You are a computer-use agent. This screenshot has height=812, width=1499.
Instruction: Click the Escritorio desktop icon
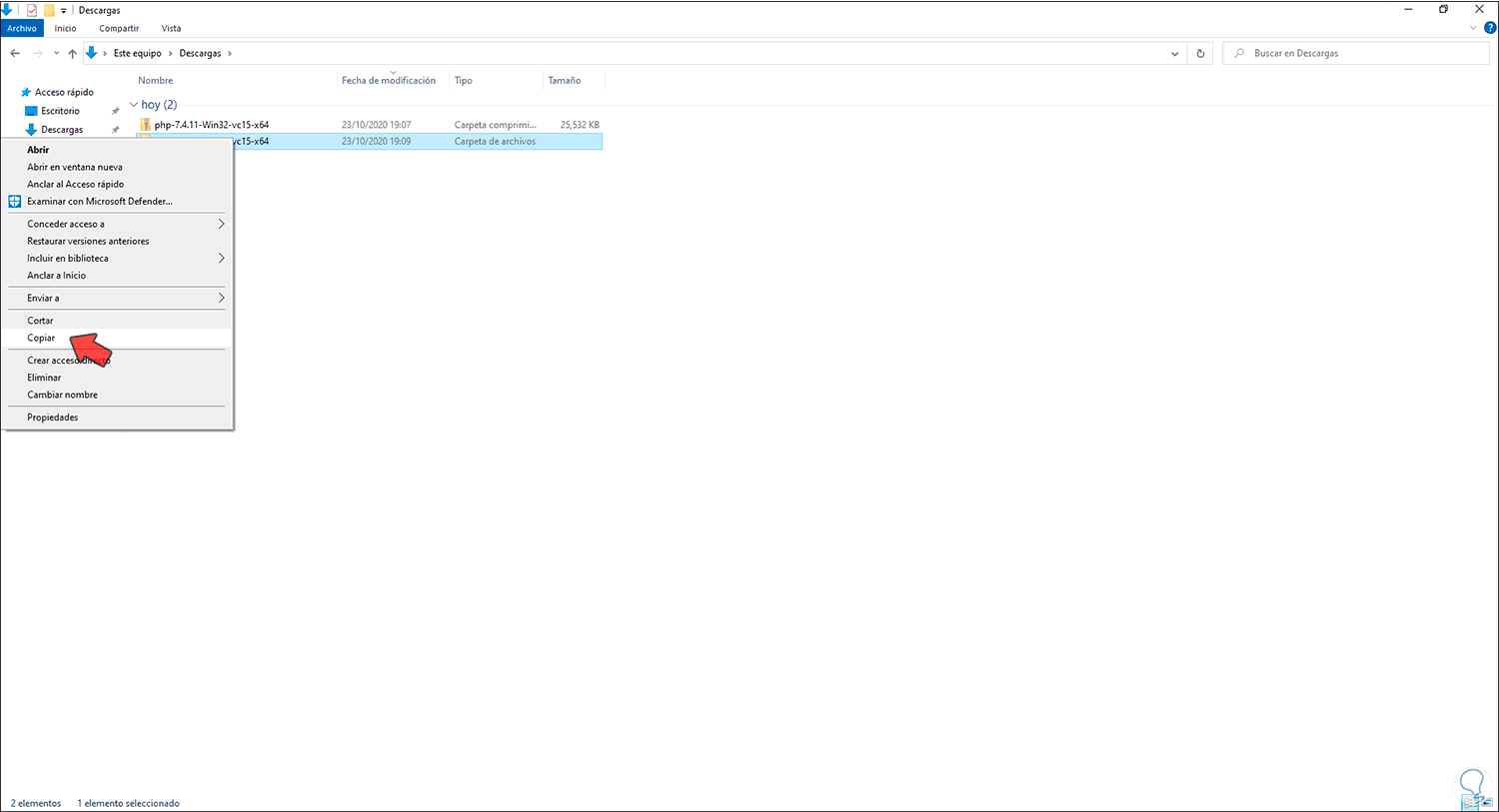coord(31,111)
